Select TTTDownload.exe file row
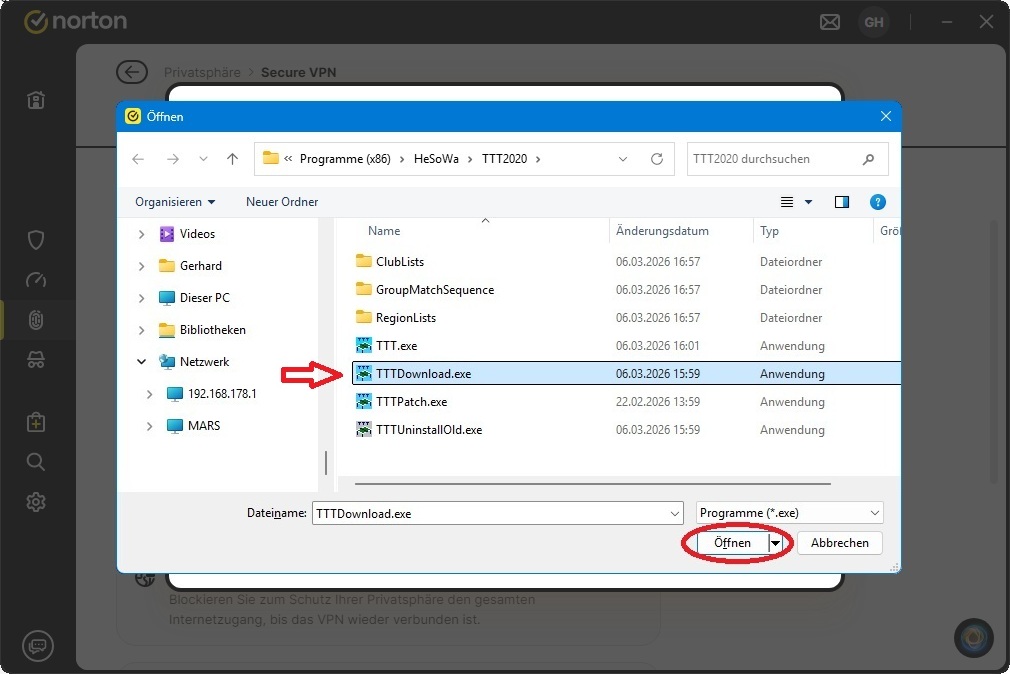This screenshot has width=1010, height=674. [626, 374]
